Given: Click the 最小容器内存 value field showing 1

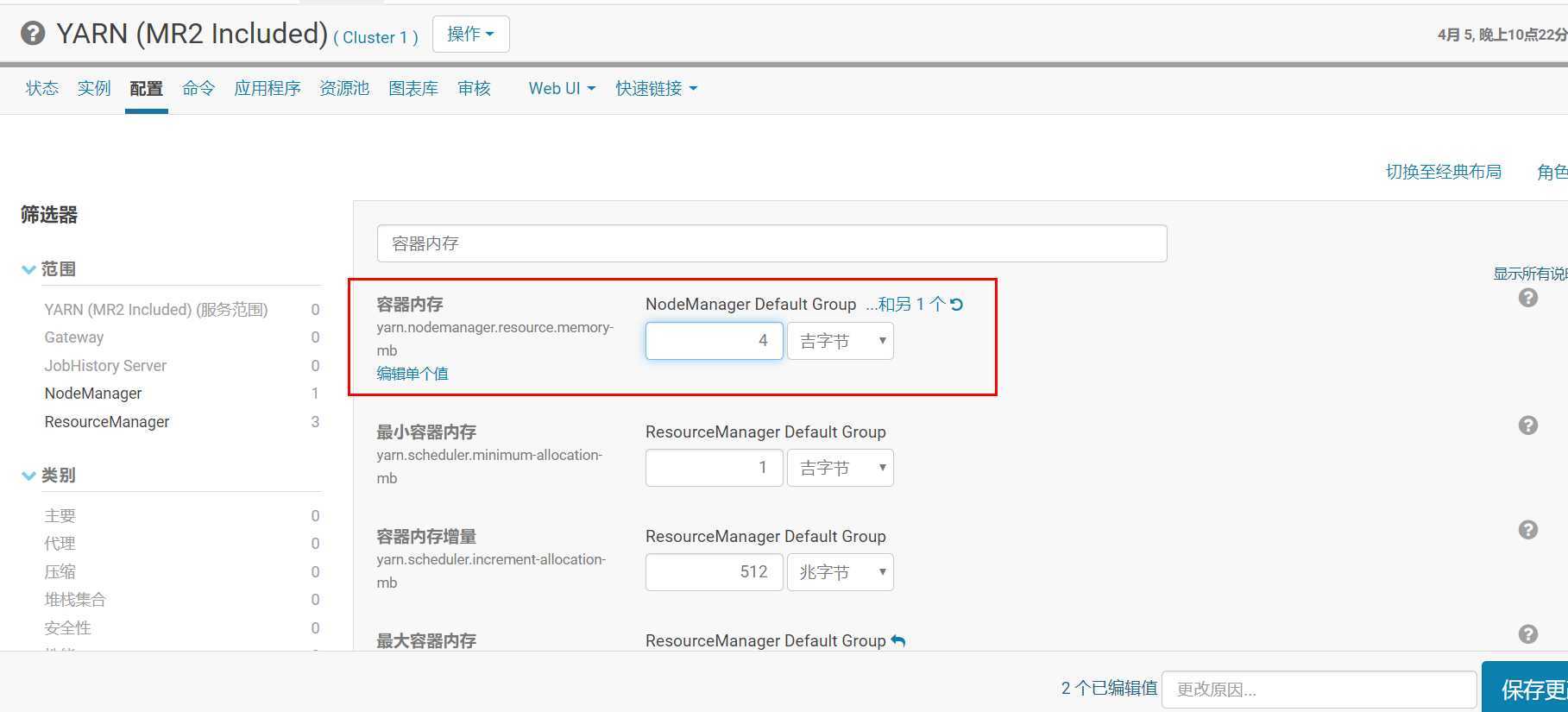Looking at the screenshot, I should tap(715, 468).
